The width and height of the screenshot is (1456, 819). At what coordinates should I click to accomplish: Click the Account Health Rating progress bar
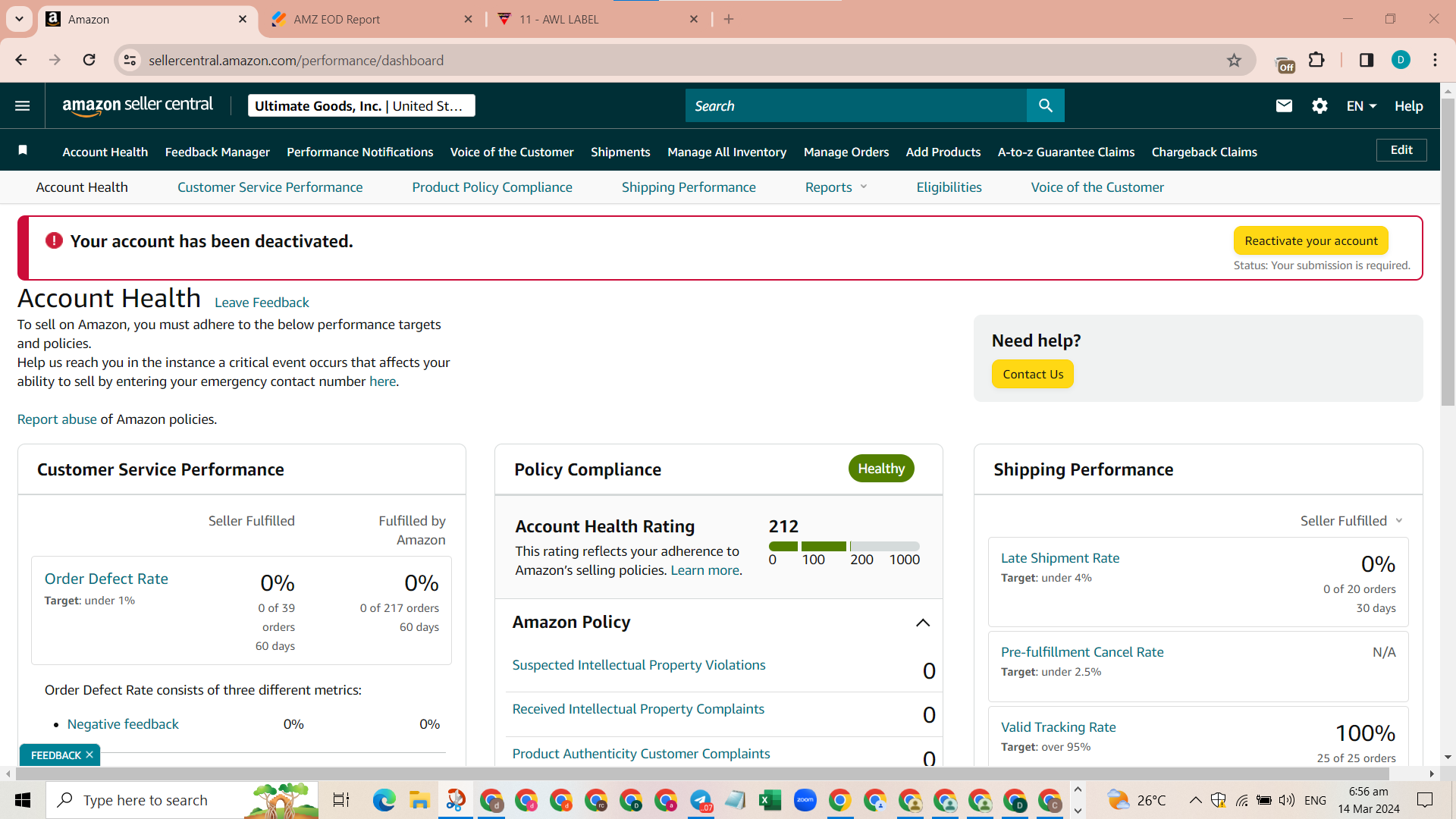(x=844, y=546)
